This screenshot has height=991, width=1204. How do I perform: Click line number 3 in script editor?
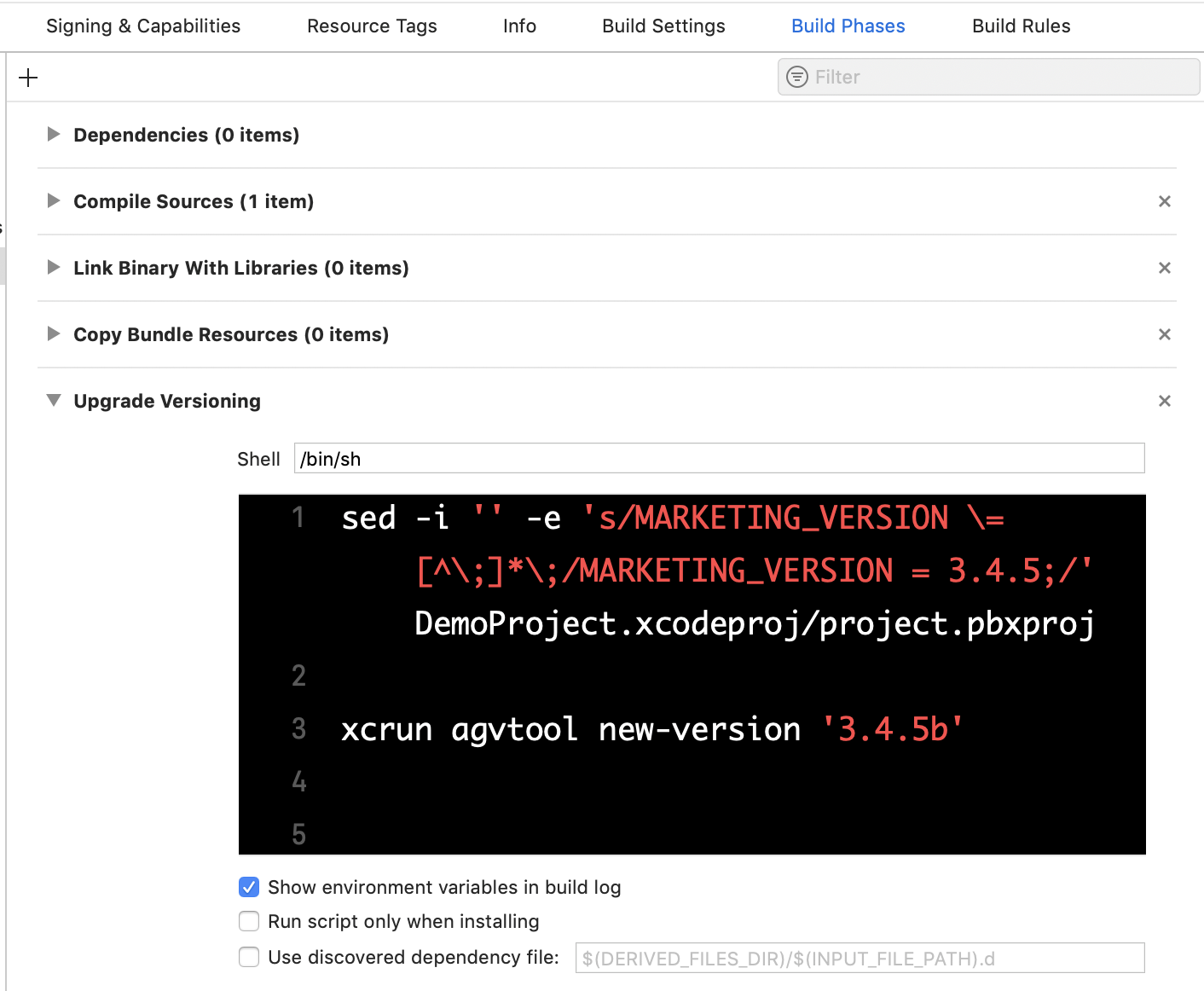tap(298, 729)
